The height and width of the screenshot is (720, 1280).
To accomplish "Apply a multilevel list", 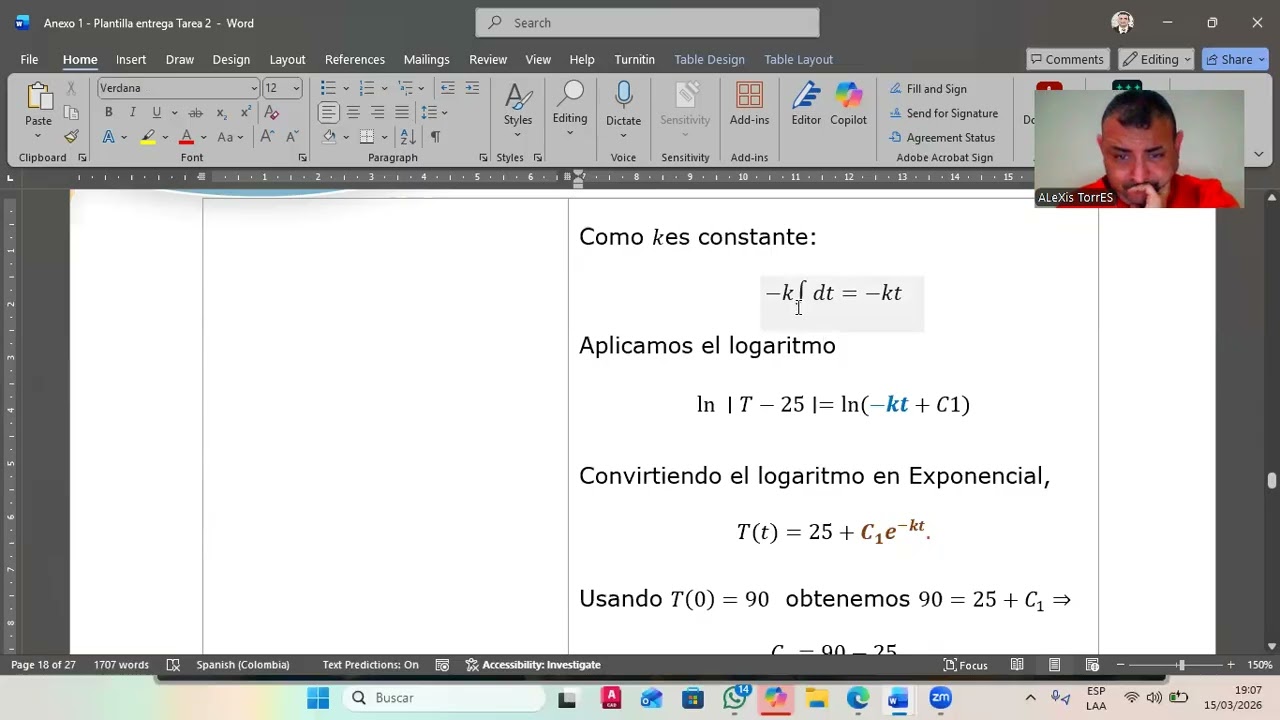I will point(404,88).
